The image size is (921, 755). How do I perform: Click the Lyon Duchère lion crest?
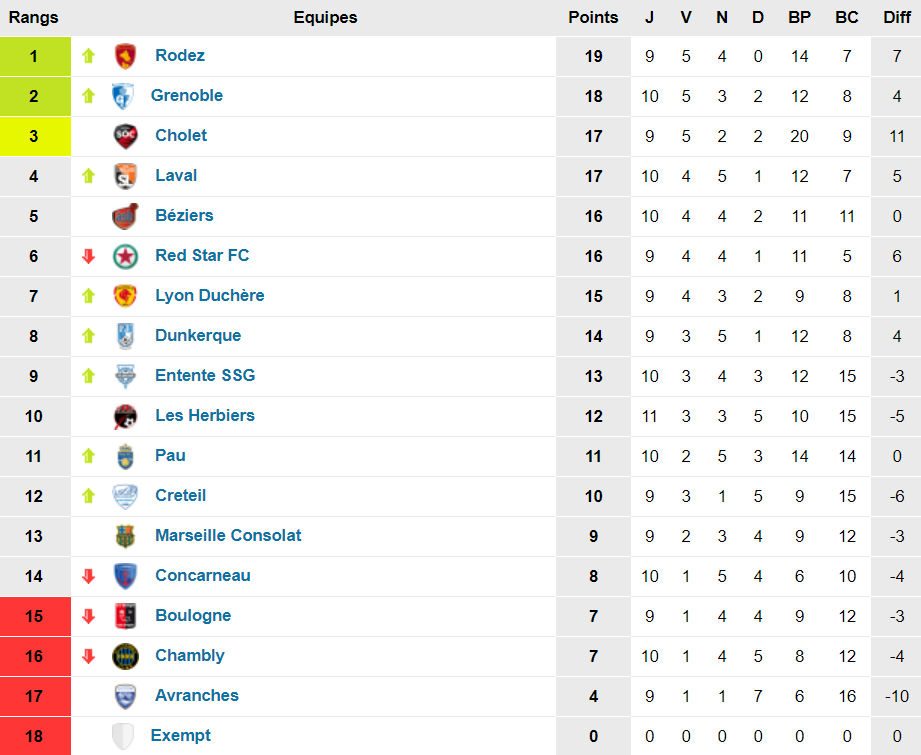coord(125,296)
